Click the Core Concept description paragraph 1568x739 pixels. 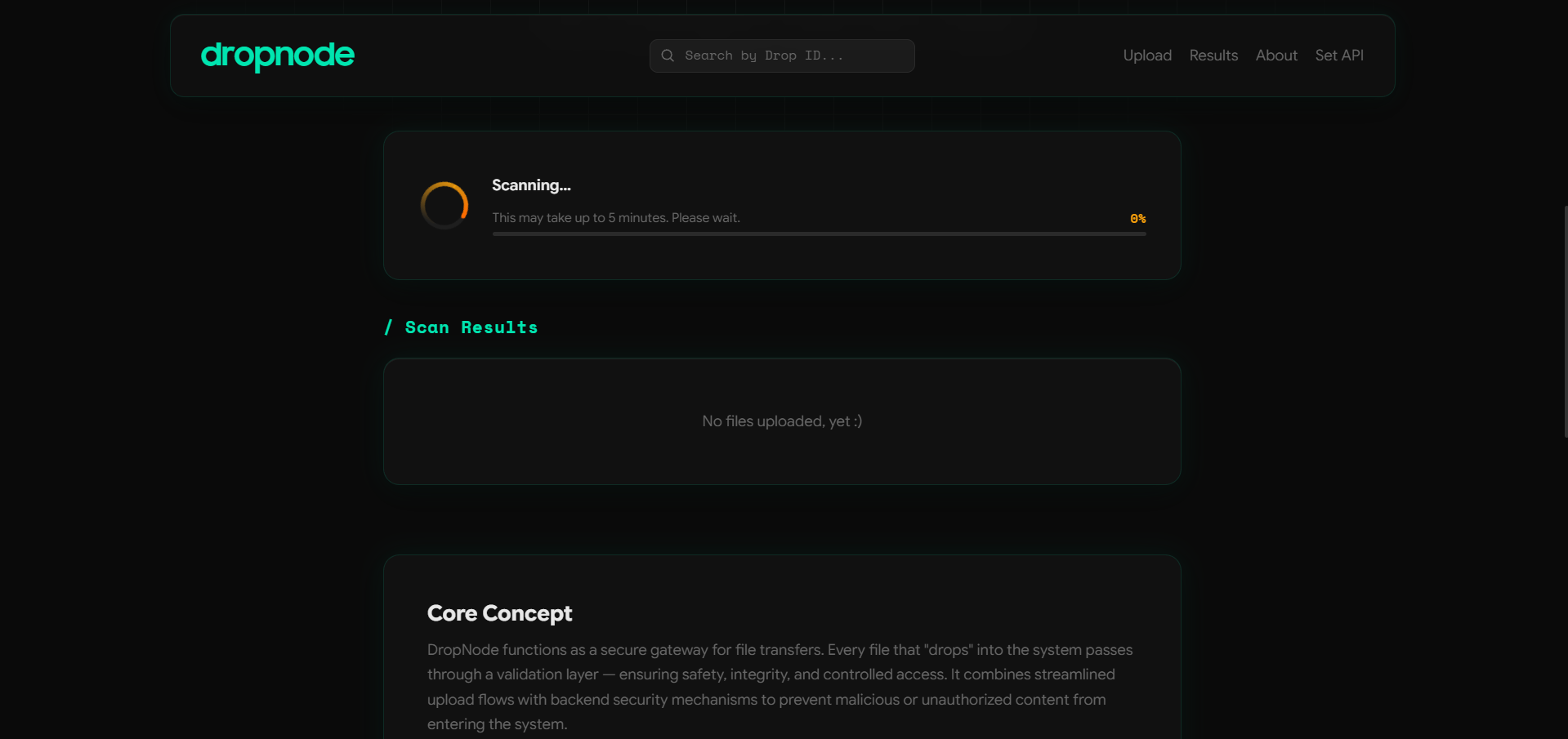(x=779, y=687)
